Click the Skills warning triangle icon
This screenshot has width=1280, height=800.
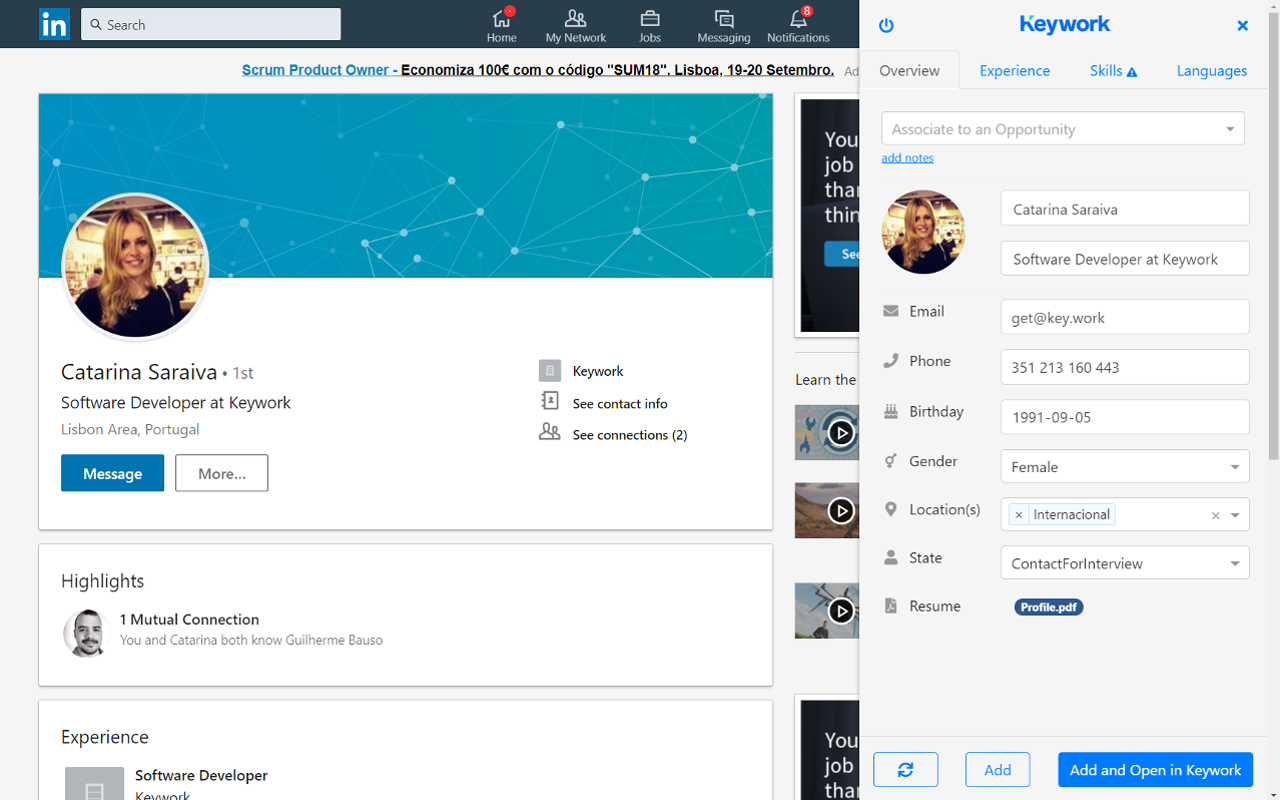point(1132,72)
